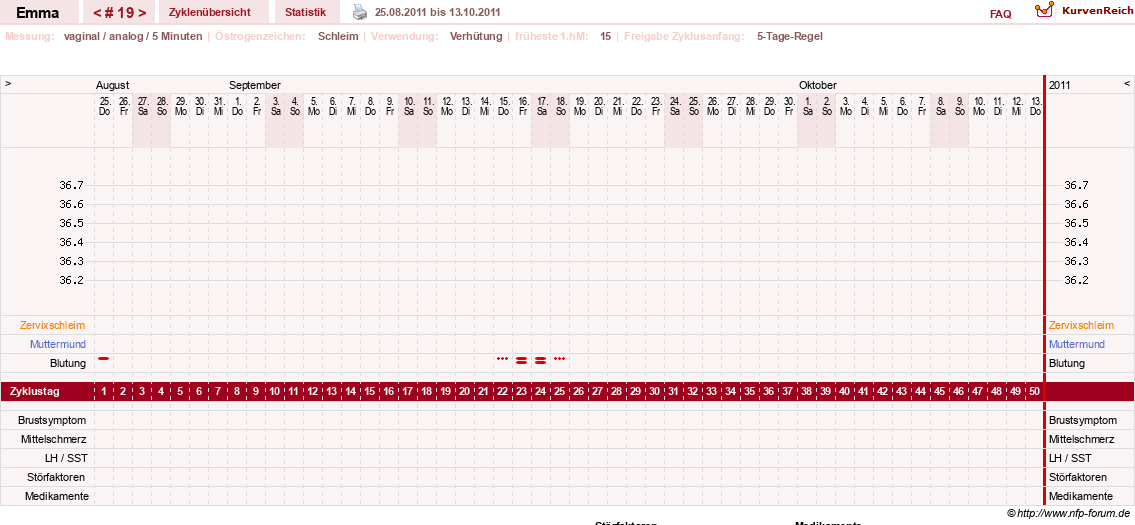Click the heavy bleeding mark on cycle day 24
The height and width of the screenshot is (525, 1135).
[540, 360]
